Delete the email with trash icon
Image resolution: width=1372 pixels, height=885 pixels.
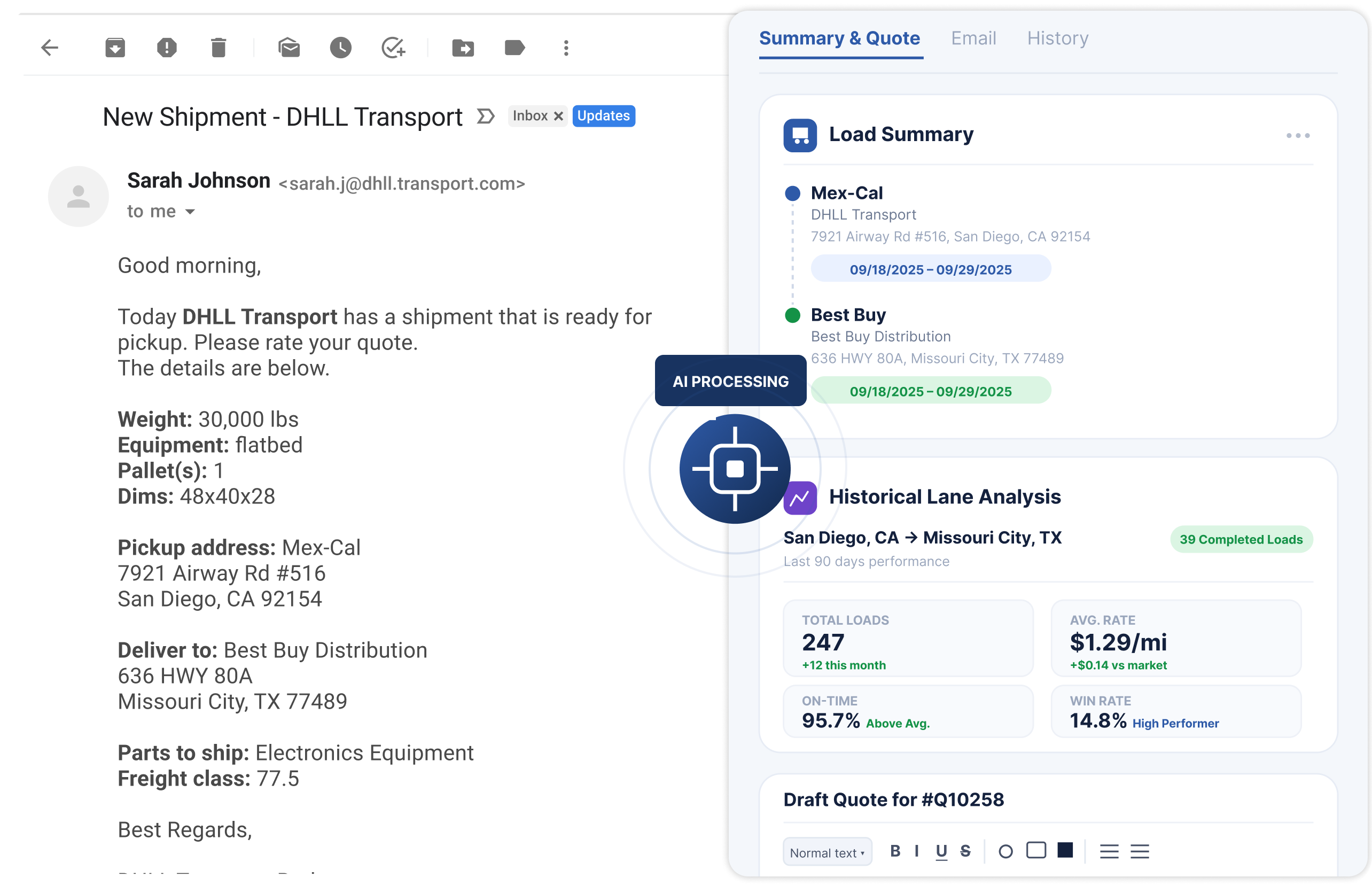pyautogui.click(x=219, y=48)
